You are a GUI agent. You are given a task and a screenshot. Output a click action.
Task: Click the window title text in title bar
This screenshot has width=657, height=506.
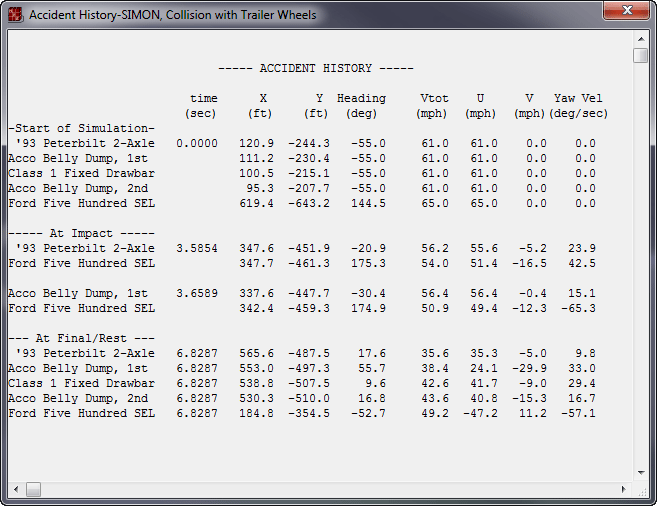172,15
